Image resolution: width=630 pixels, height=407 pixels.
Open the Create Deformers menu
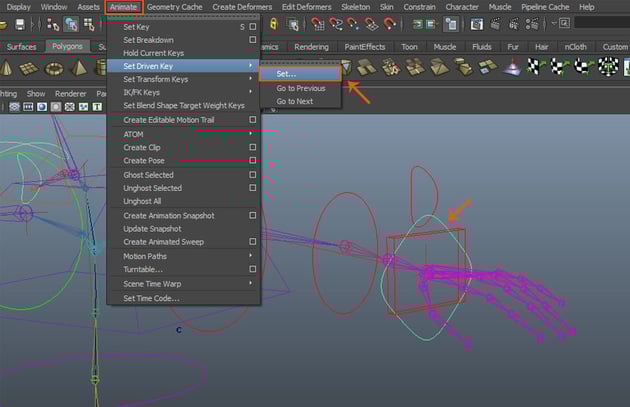coord(242,7)
